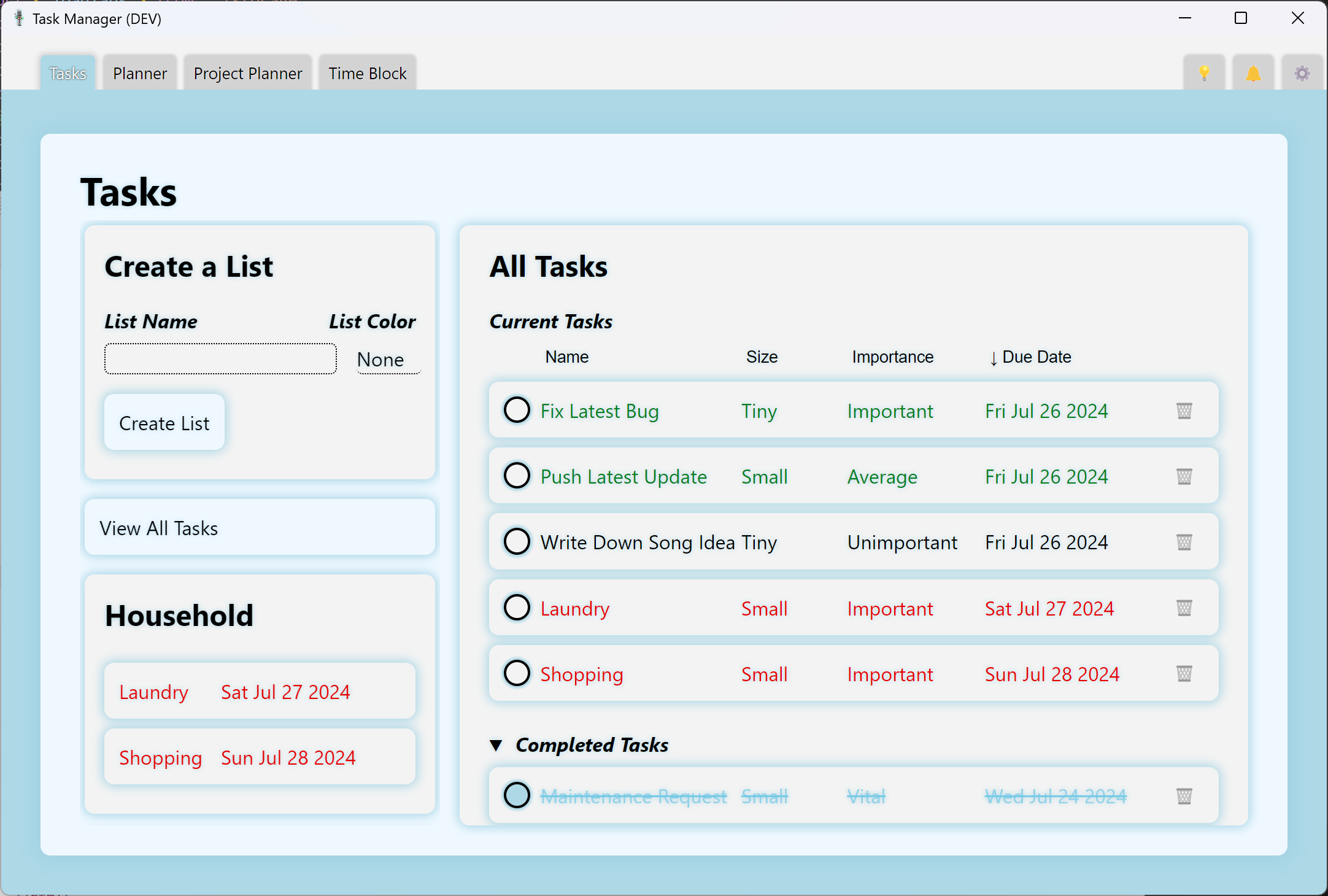Delete the Laundry task in All Tasks
The width and height of the screenshot is (1328, 896).
(1184, 608)
